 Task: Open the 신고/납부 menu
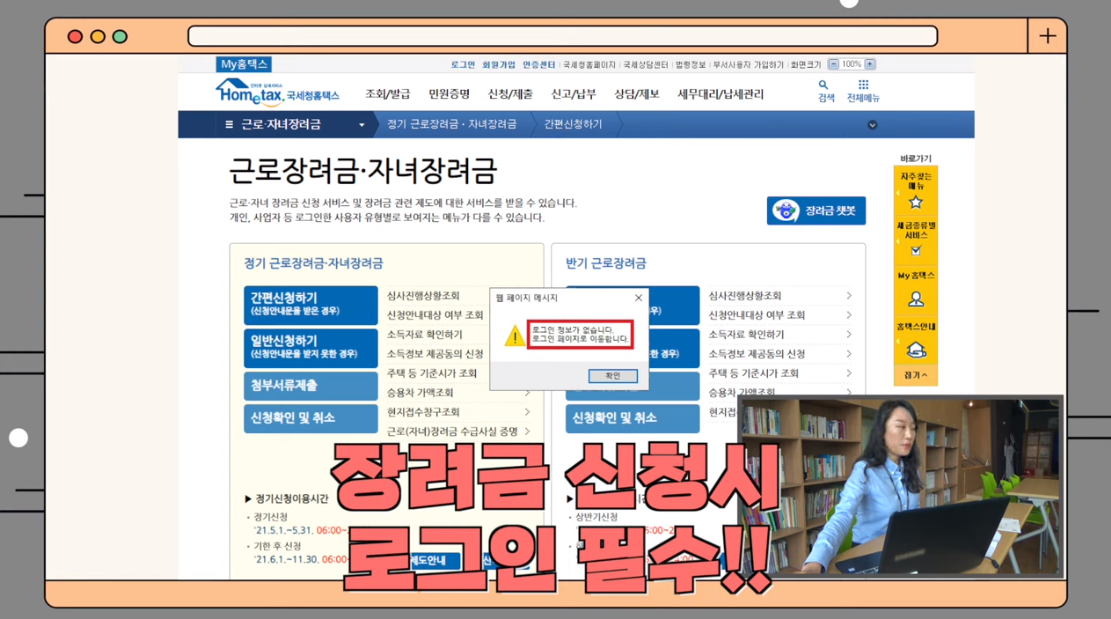573,94
